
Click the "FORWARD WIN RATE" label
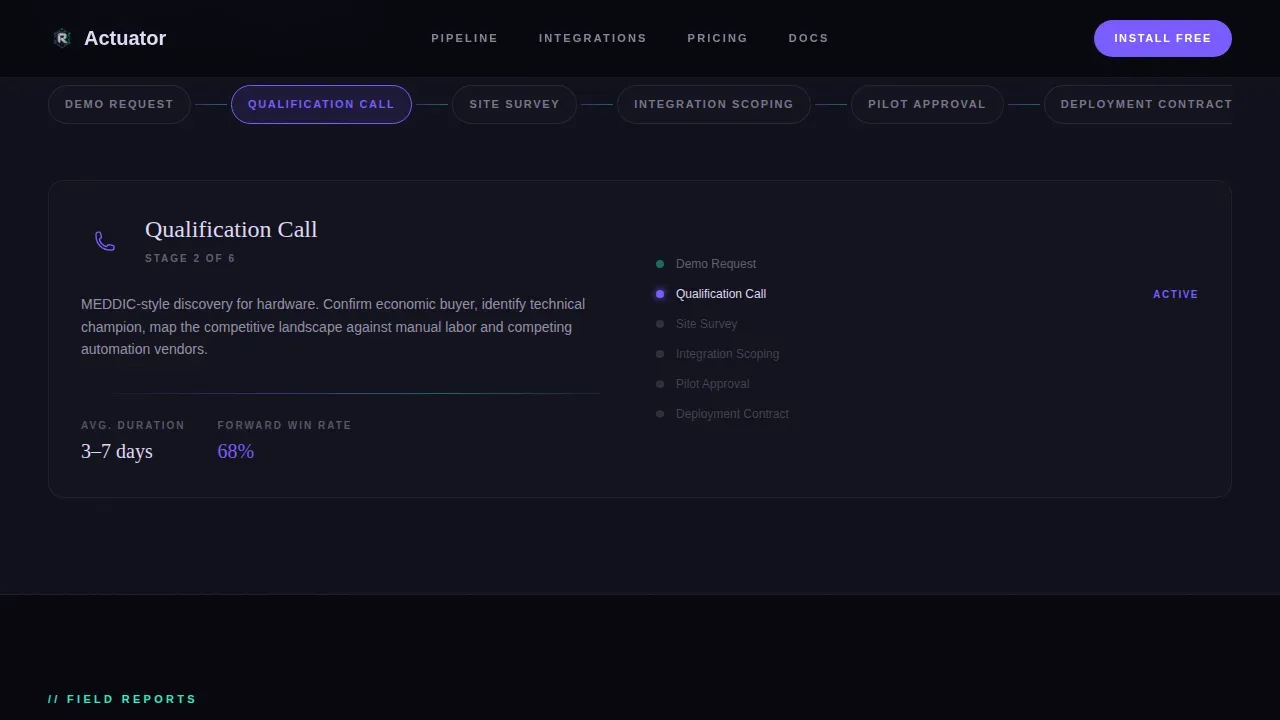(x=284, y=425)
